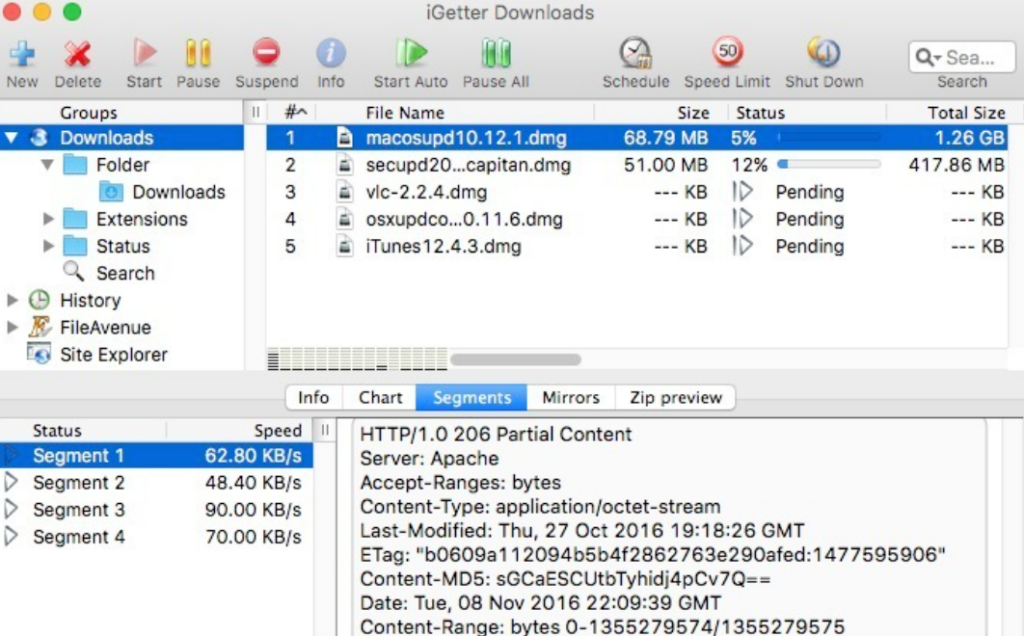
Task: Click the Start Auto toolbar icon
Action: point(411,53)
